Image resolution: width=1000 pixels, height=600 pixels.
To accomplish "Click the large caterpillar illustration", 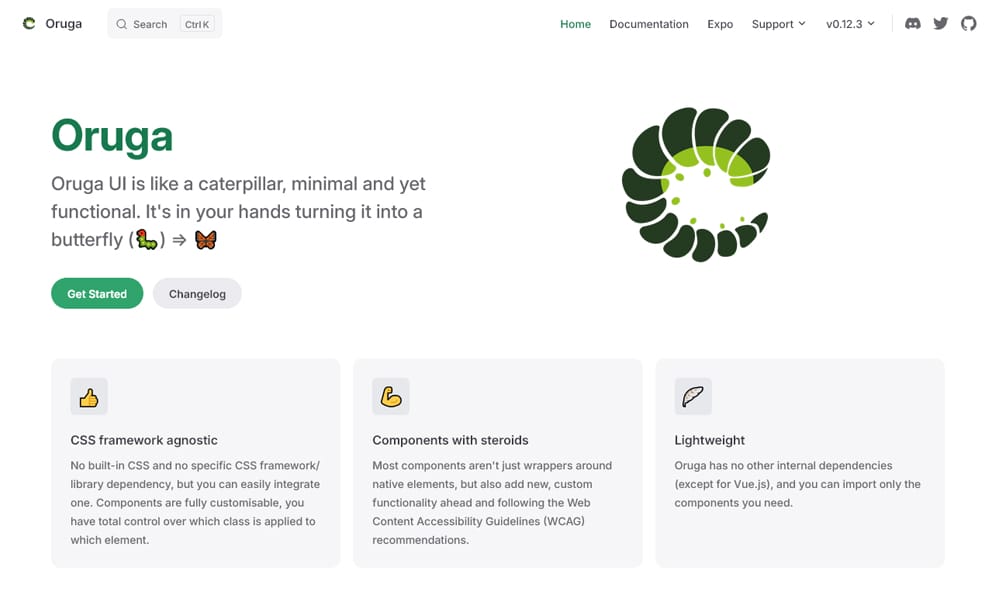I will coord(697,184).
